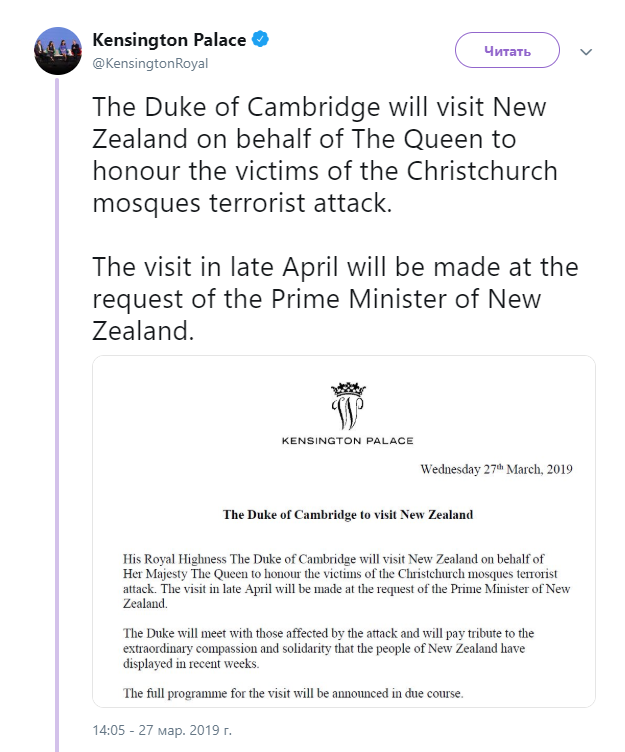The width and height of the screenshot is (625, 752).
Task: Click the blue verified badge
Action: click(260, 41)
